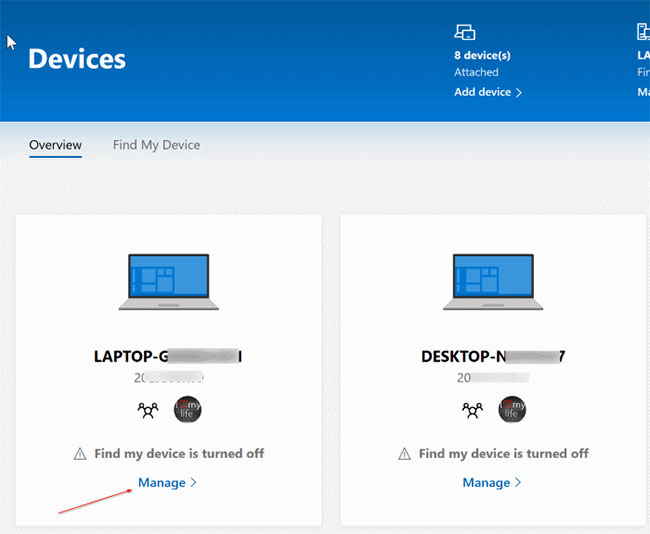Click the 'Attached' label in the header
The width and height of the screenshot is (650, 534).
pyautogui.click(x=476, y=72)
